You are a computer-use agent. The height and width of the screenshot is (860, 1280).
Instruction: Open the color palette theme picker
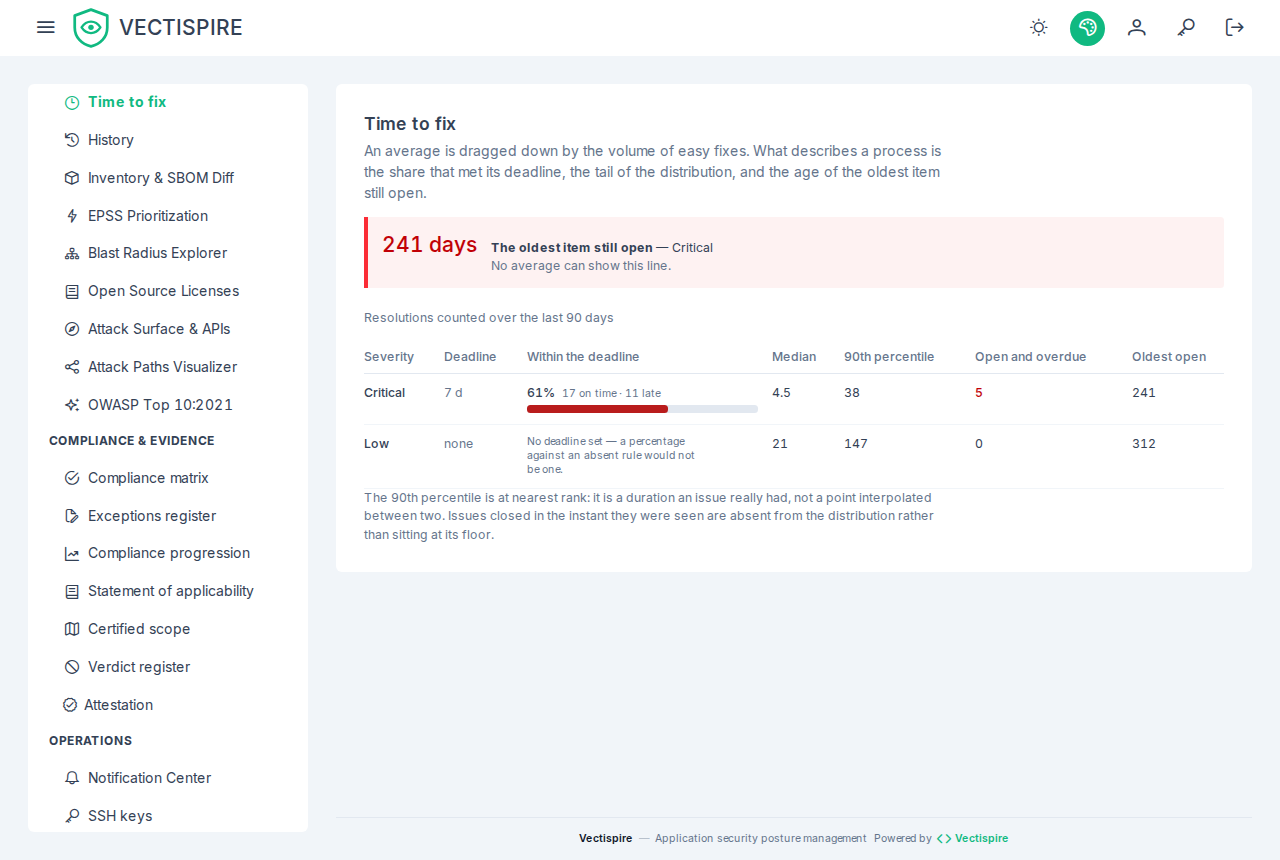click(1087, 28)
